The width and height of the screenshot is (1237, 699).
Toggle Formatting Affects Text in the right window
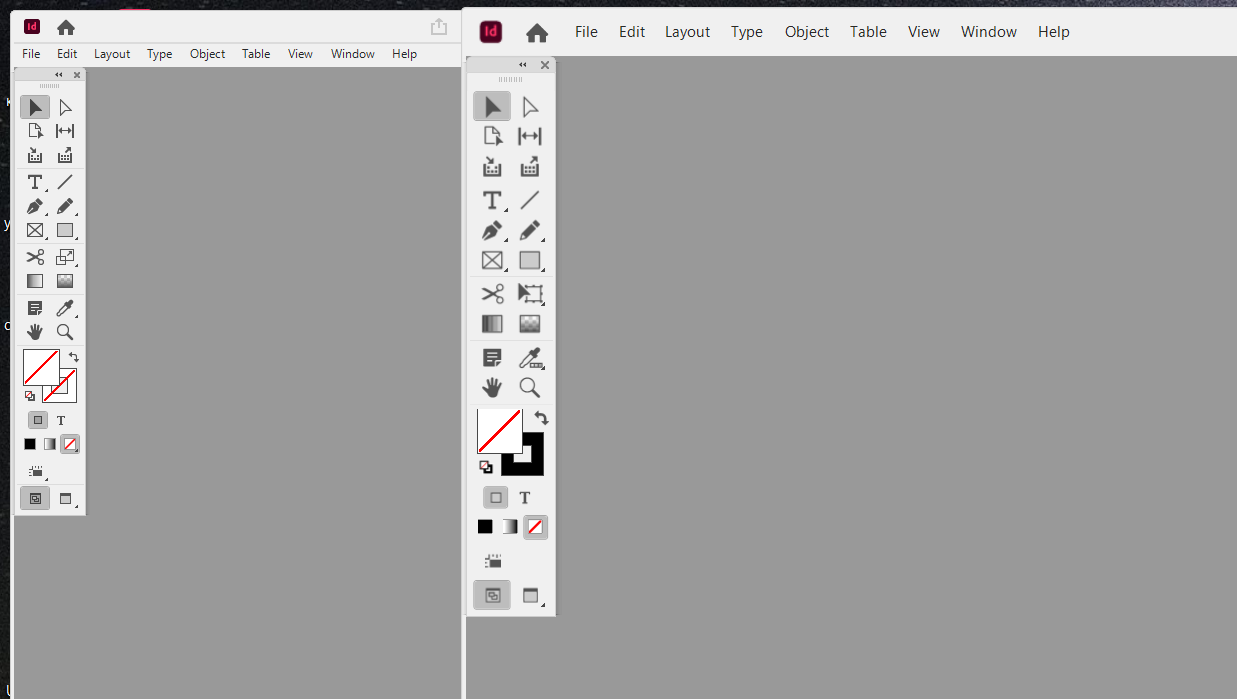(x=525, y=497)
